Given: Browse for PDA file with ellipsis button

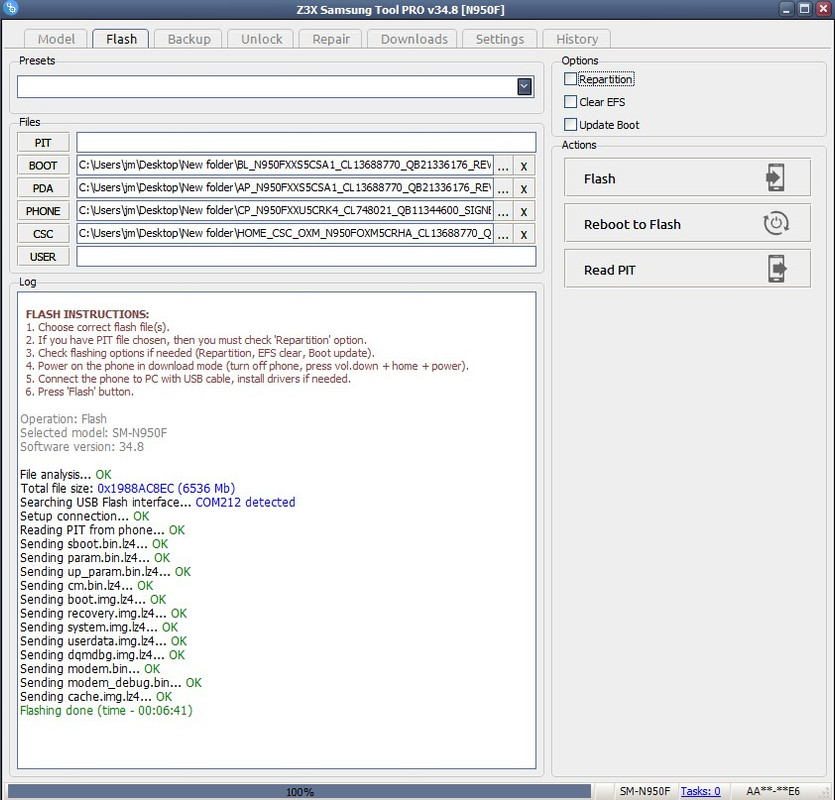Looking at the screenshot, I should 503,189.
